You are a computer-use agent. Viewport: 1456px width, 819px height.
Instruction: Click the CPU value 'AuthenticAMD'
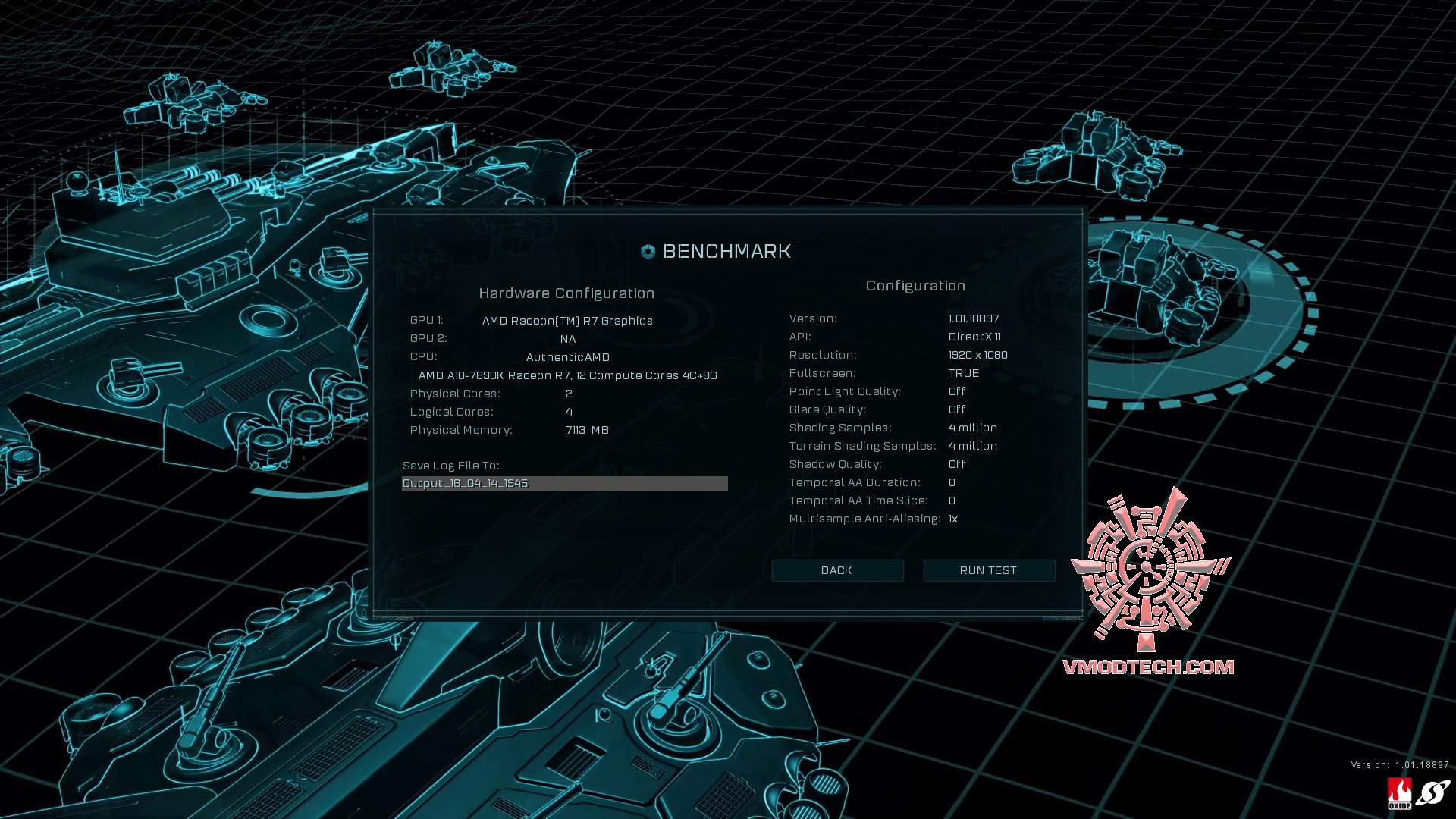568,357
